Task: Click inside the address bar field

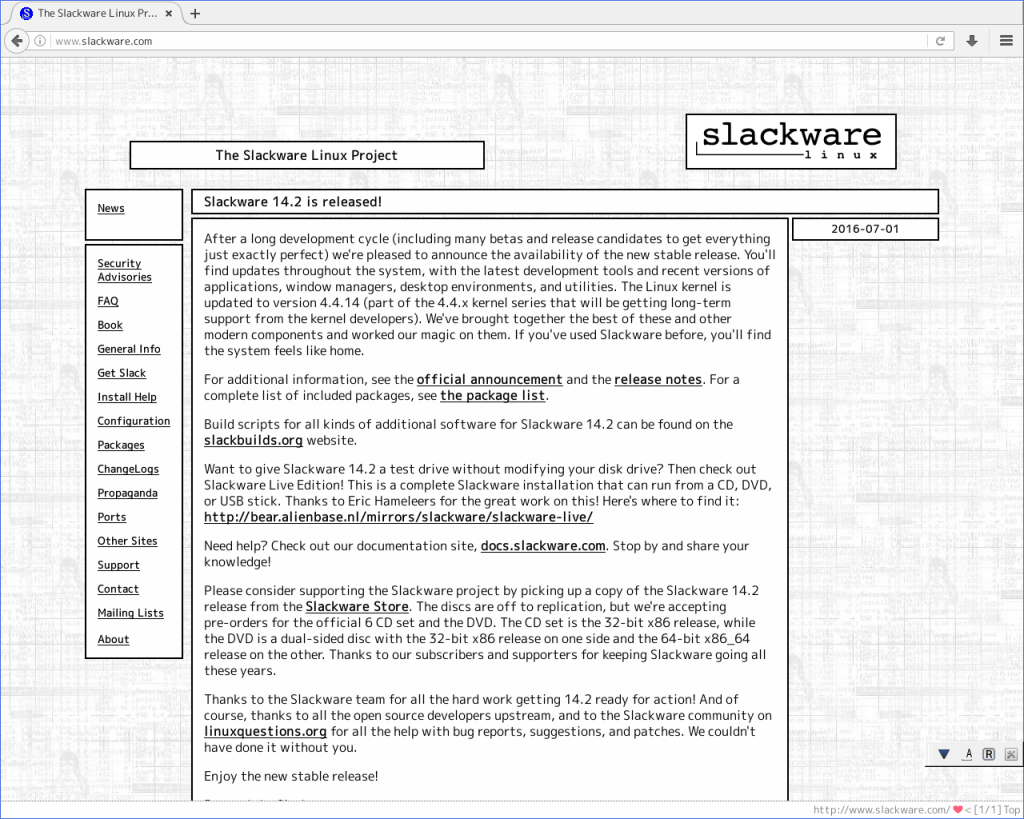Action: click(x=400, y=41)
